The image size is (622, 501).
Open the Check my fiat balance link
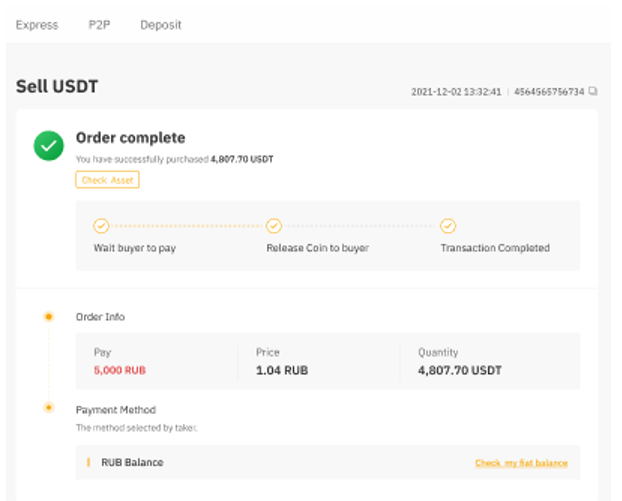pyautogui.click(x=521, y=463)
